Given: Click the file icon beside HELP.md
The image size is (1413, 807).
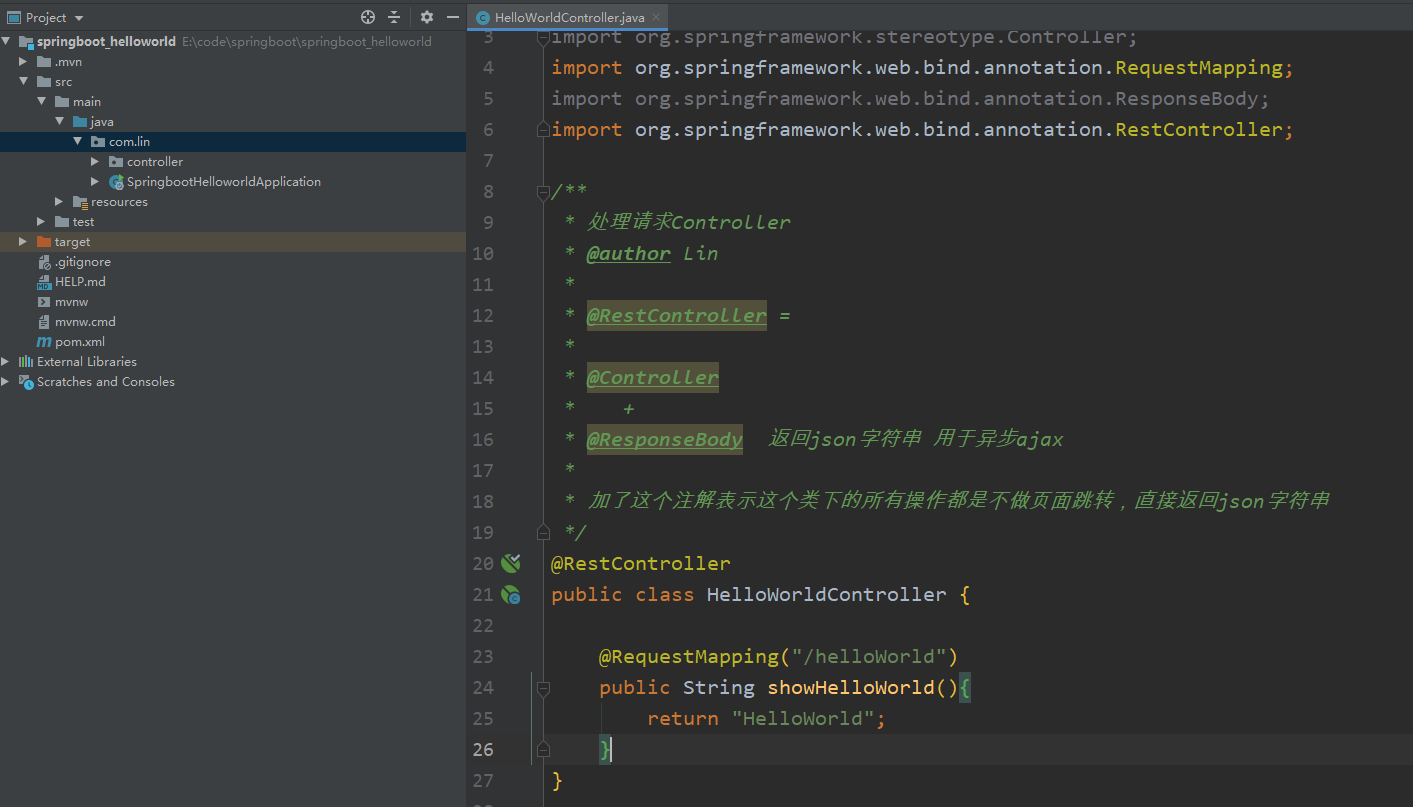Looking at the screenshot, I should [x=44, y=281].
